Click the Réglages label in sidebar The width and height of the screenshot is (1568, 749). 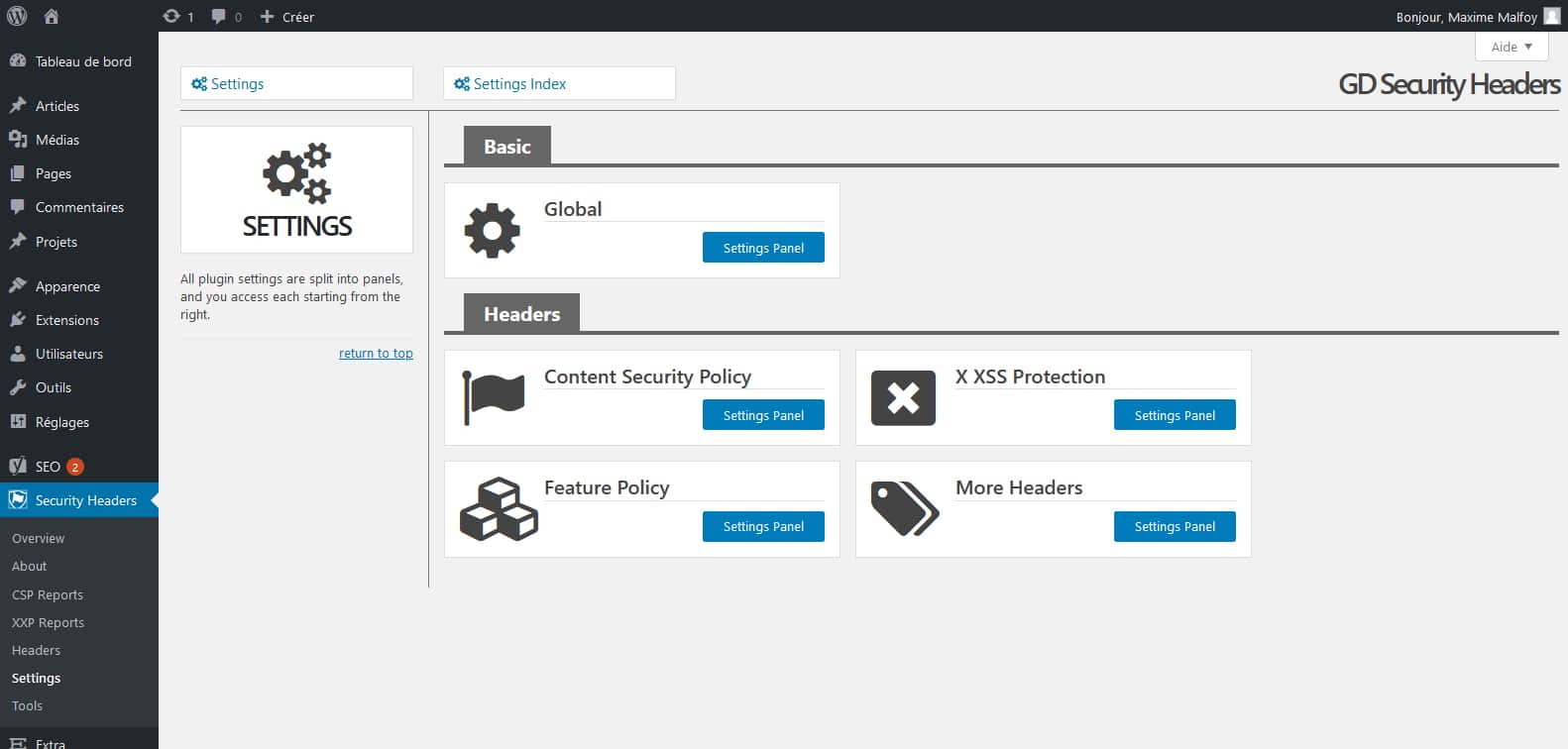tap(62, 422)
